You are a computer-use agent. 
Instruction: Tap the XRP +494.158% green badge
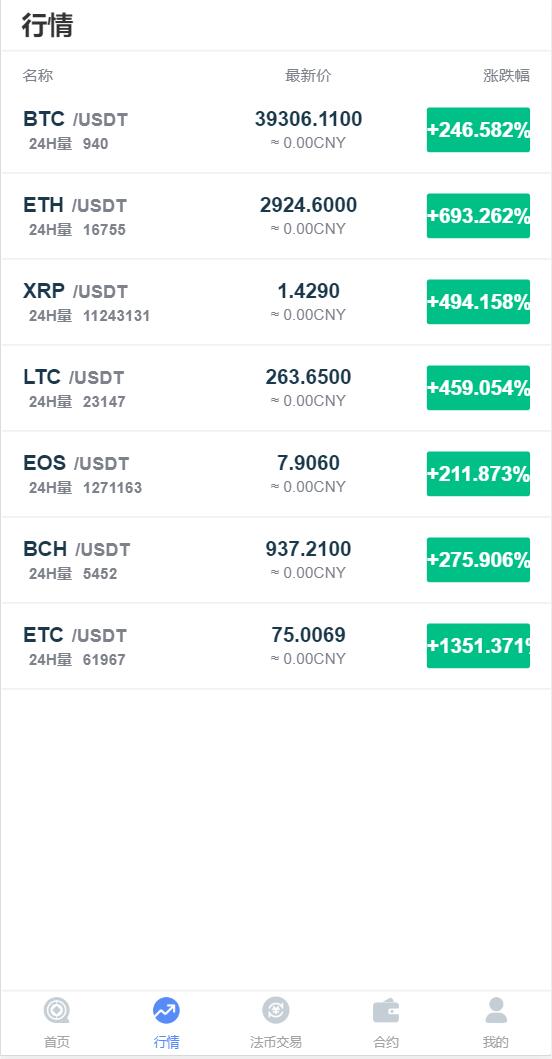click(478, 302)
